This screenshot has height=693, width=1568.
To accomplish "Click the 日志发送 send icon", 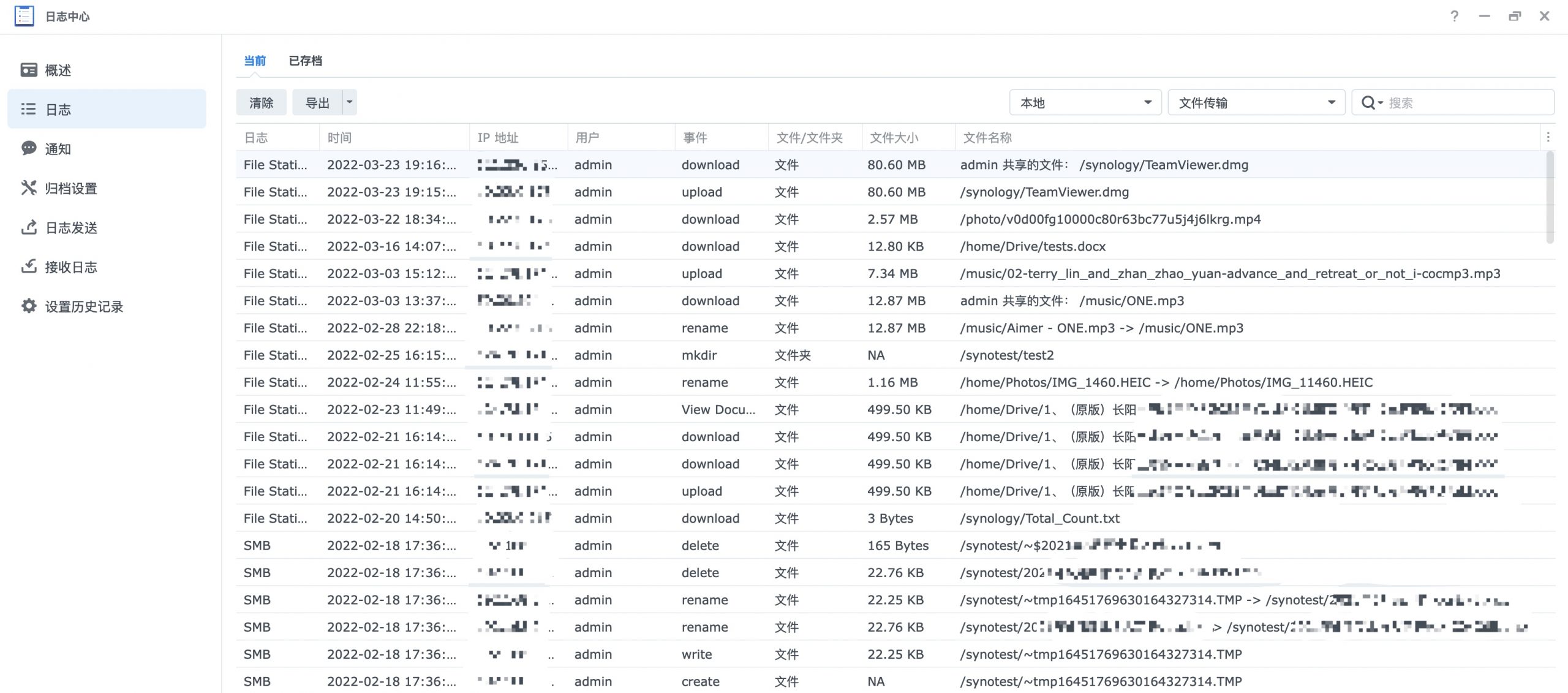I will click(x=29, y=227).
